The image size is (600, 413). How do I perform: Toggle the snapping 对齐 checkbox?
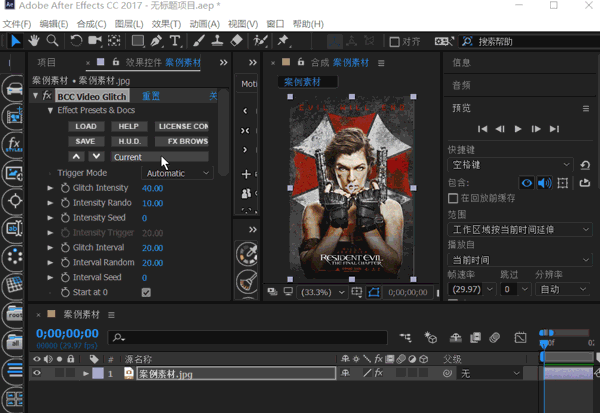click(x=394, y=41)
